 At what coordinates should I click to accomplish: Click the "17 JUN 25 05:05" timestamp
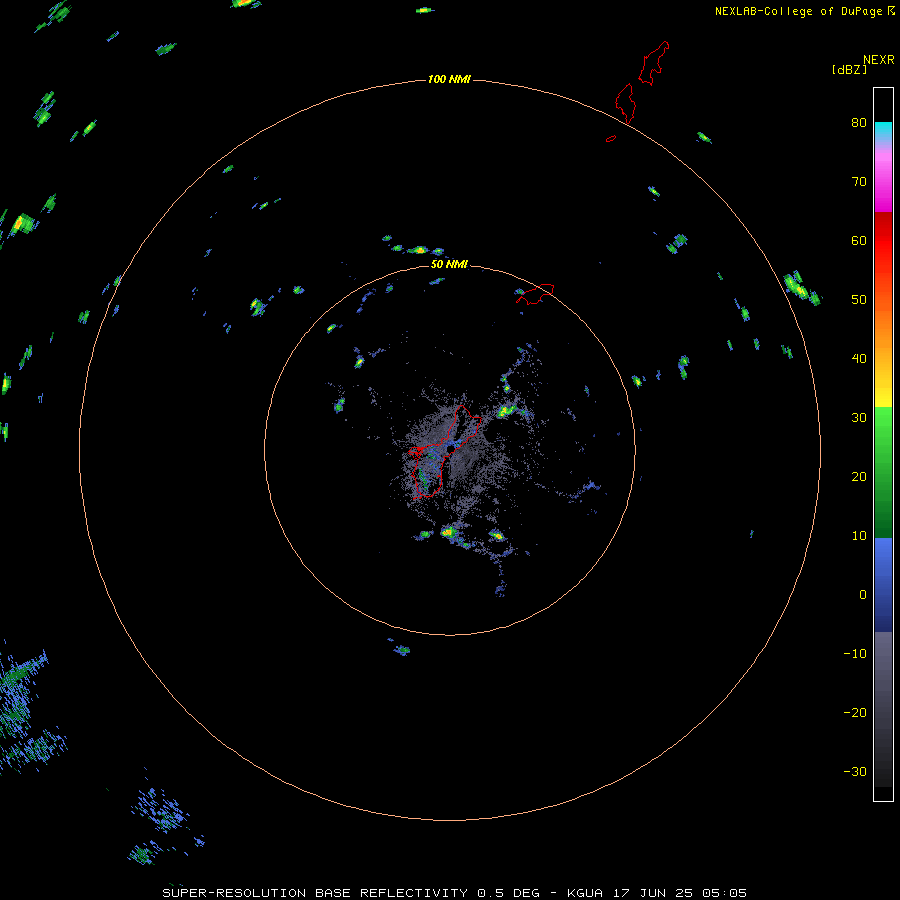(x=680, y=893)
